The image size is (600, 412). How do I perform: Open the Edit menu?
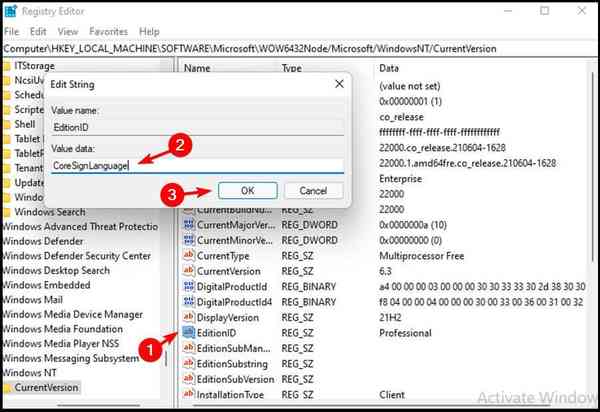coord(38,31)
